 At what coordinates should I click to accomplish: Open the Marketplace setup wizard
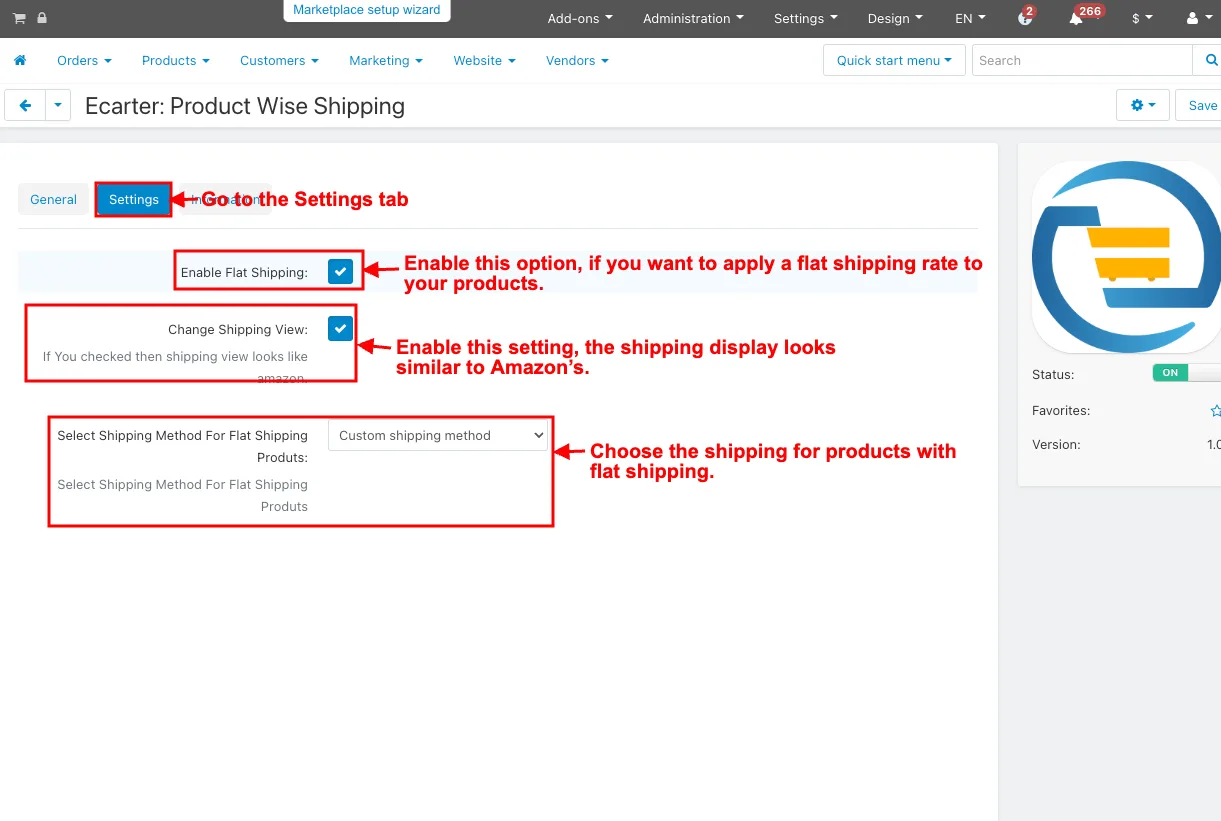[367, 10]
